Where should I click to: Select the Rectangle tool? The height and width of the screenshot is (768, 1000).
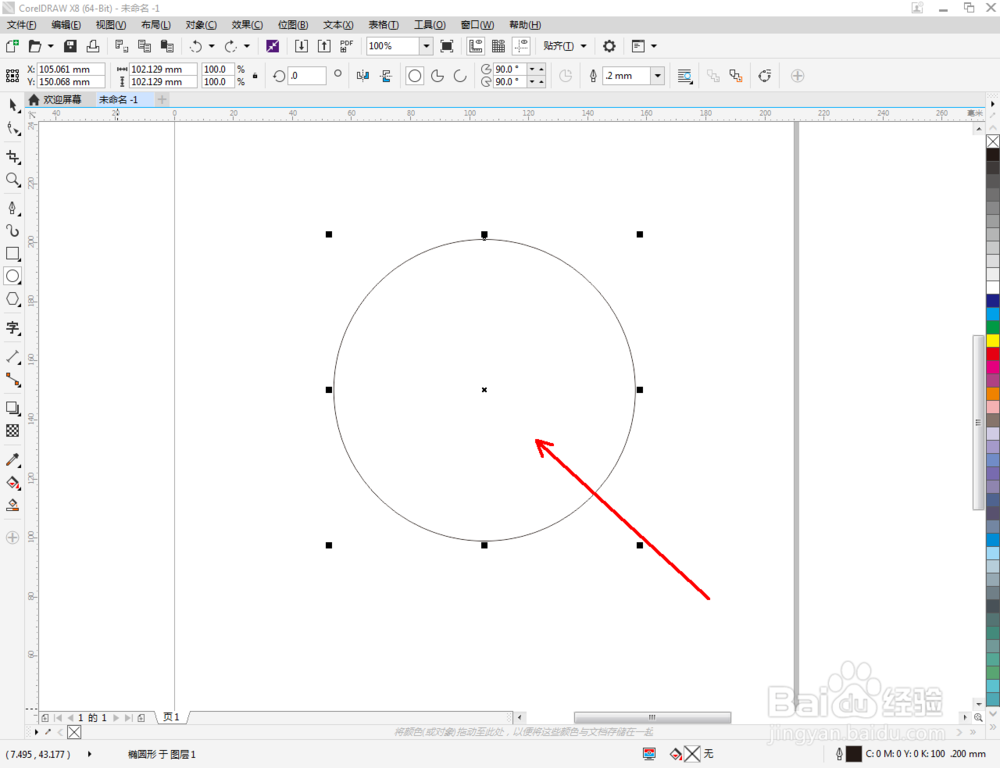pos(13,253)
